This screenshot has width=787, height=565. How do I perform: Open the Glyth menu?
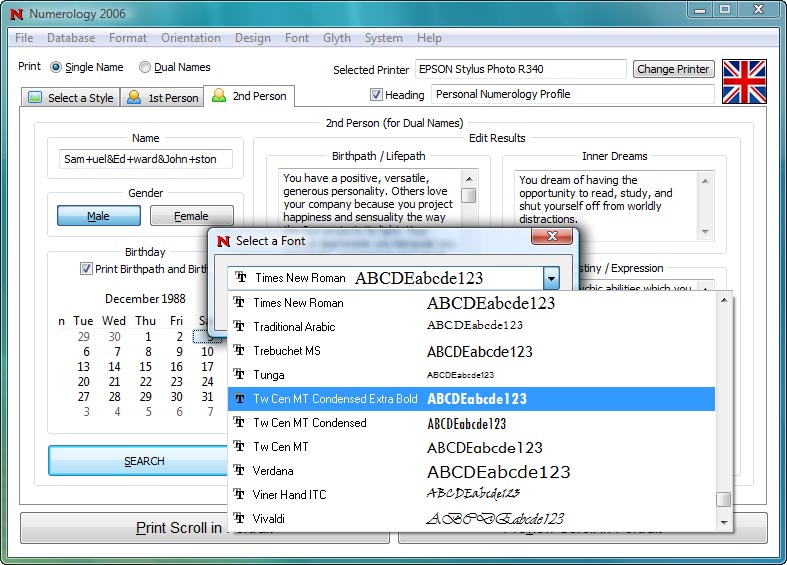[x=336, y=38]
